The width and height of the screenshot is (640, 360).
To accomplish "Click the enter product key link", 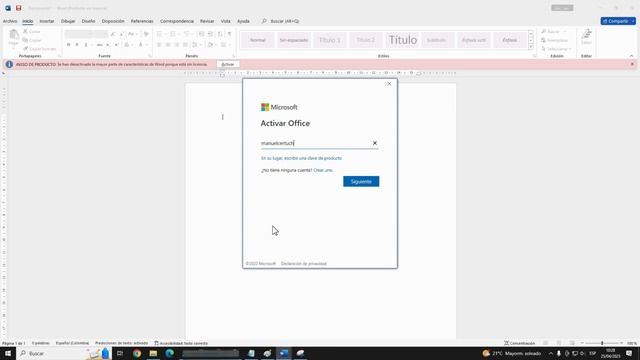I will tap(301, 158).
